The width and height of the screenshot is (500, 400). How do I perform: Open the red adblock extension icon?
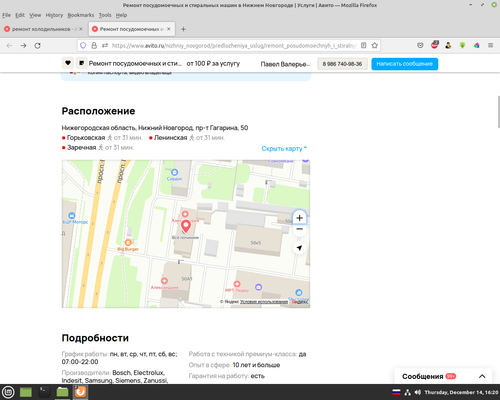(434, 45)
